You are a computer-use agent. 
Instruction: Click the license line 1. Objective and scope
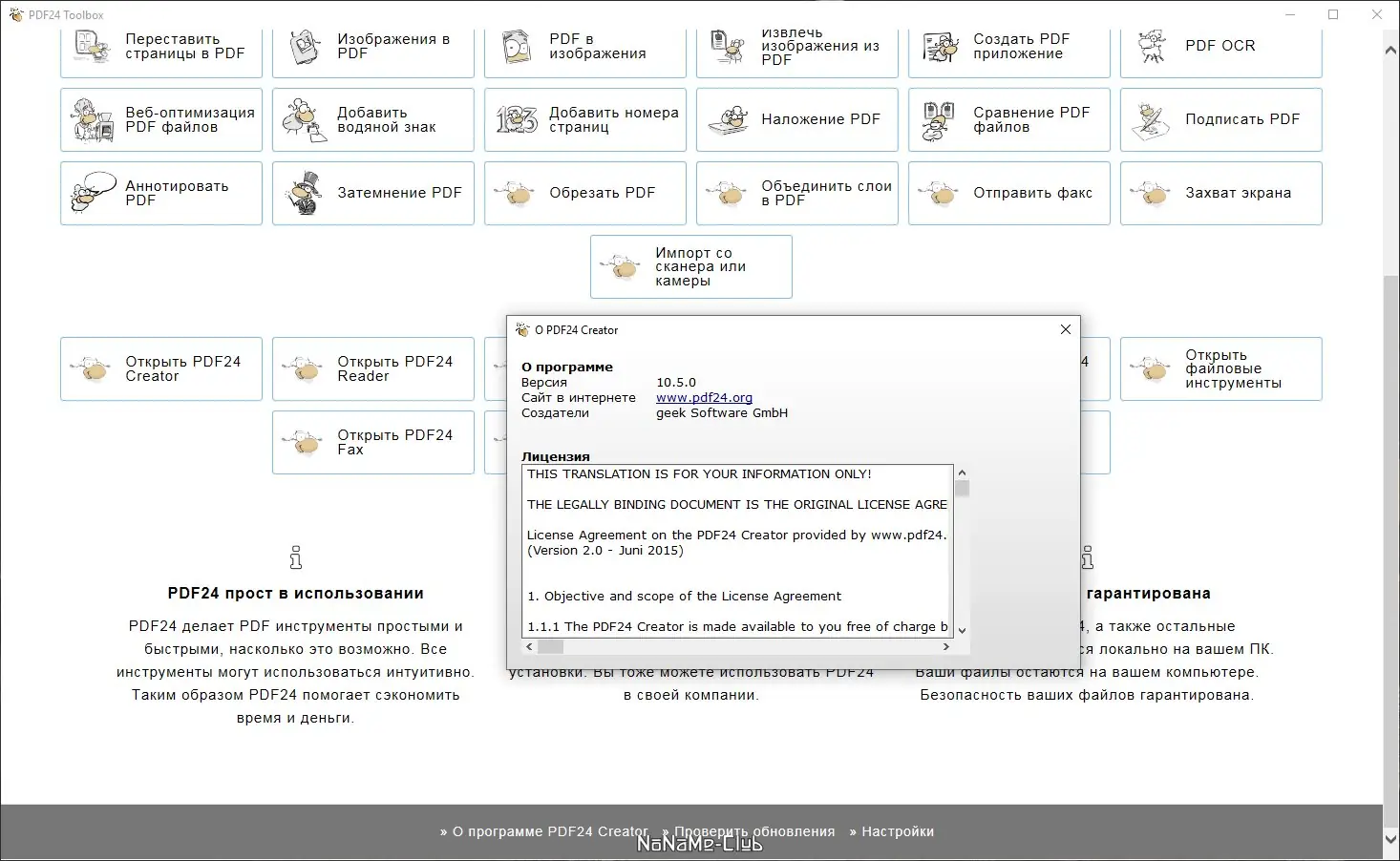pyautogui.click(x=684, y=597)
